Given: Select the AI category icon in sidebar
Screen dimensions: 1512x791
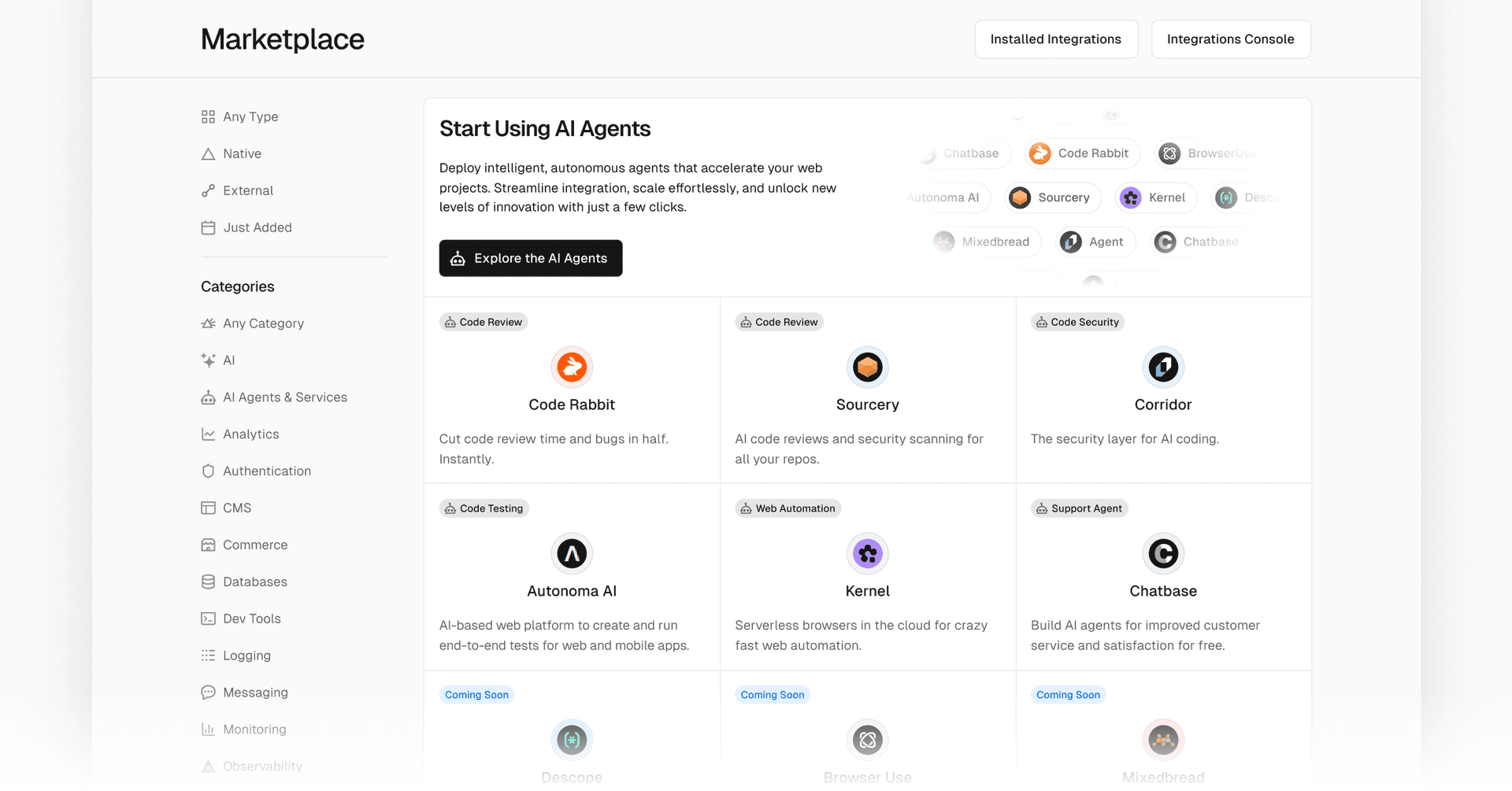Looking at the screenshot, I should 208,360.
